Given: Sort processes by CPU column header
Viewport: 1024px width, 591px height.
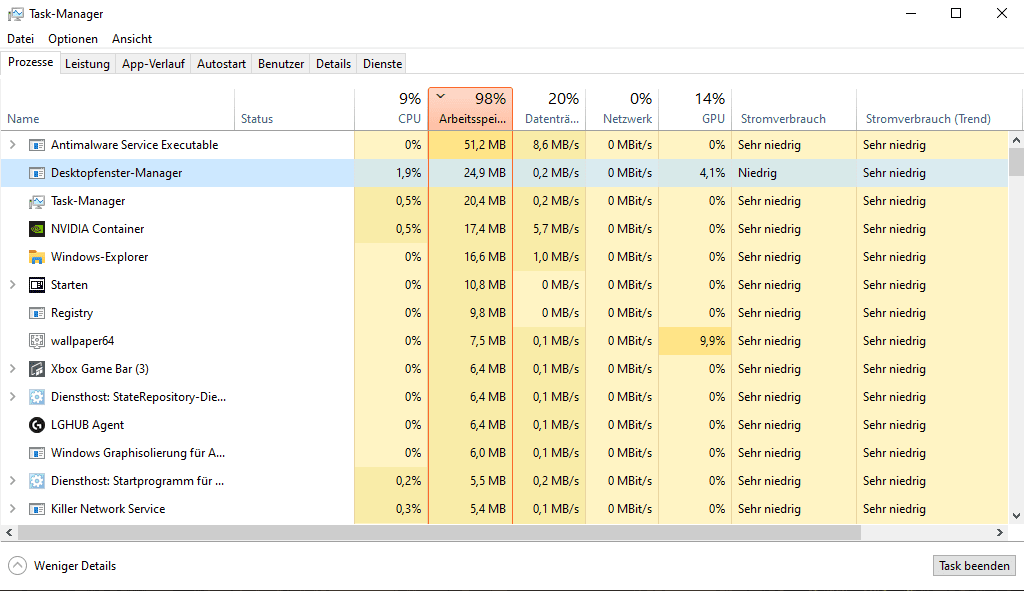Looking at the screenshot, I should point(391,109).
